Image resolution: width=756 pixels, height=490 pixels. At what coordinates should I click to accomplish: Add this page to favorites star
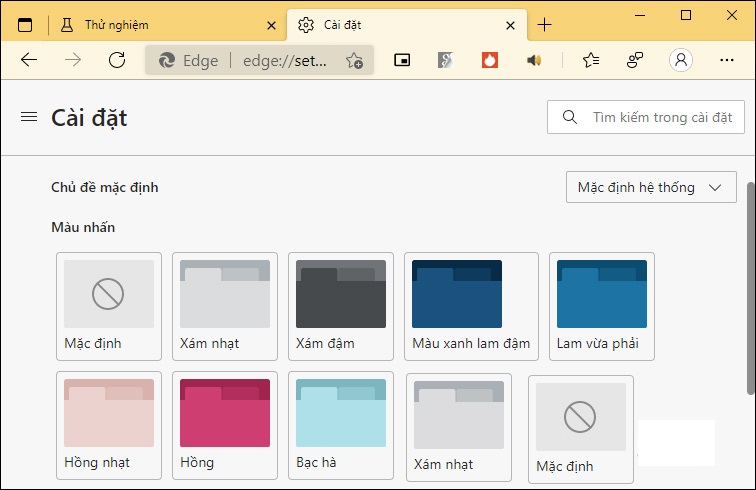click(354, 61)
